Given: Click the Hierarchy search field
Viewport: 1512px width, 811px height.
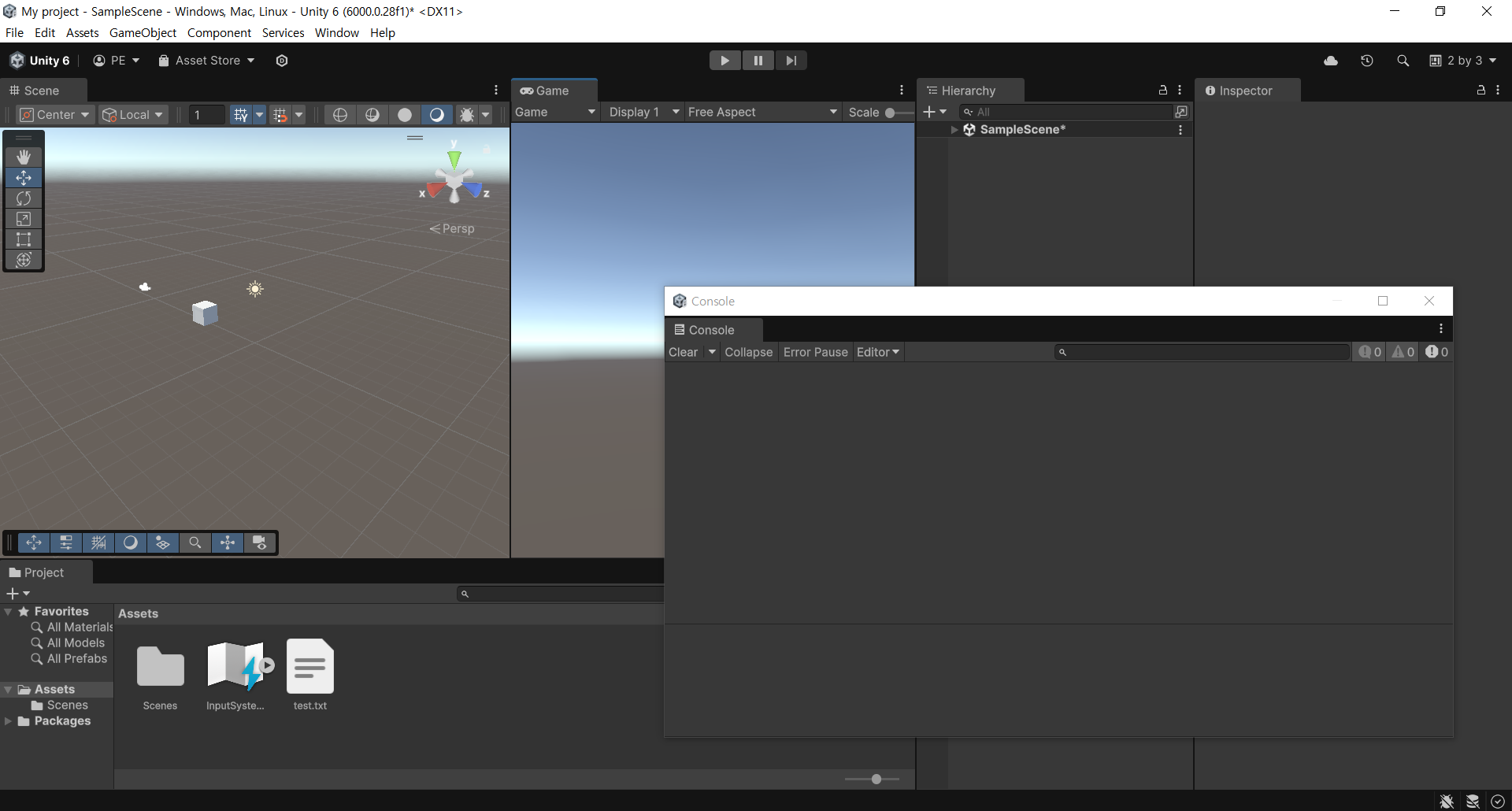Looking at the screenshot, I should (1067, 112).
